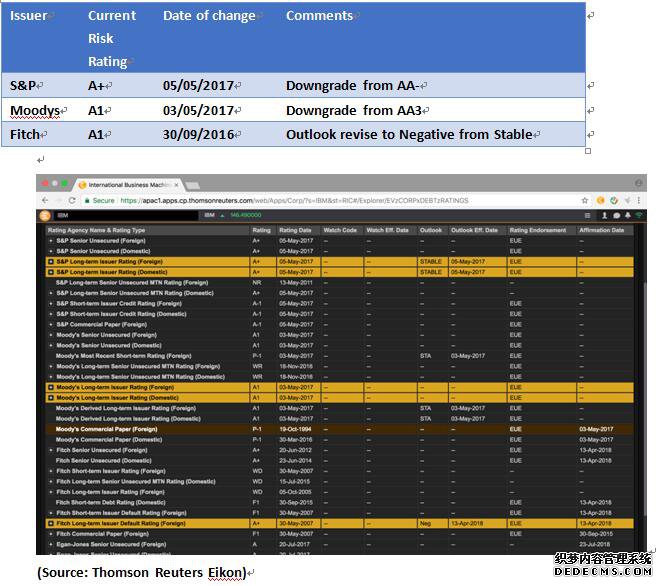Screen dimensions: 663x586
Task: Go back with the browser back arrow
Action: pyautogui.click(x=45, y=200)
